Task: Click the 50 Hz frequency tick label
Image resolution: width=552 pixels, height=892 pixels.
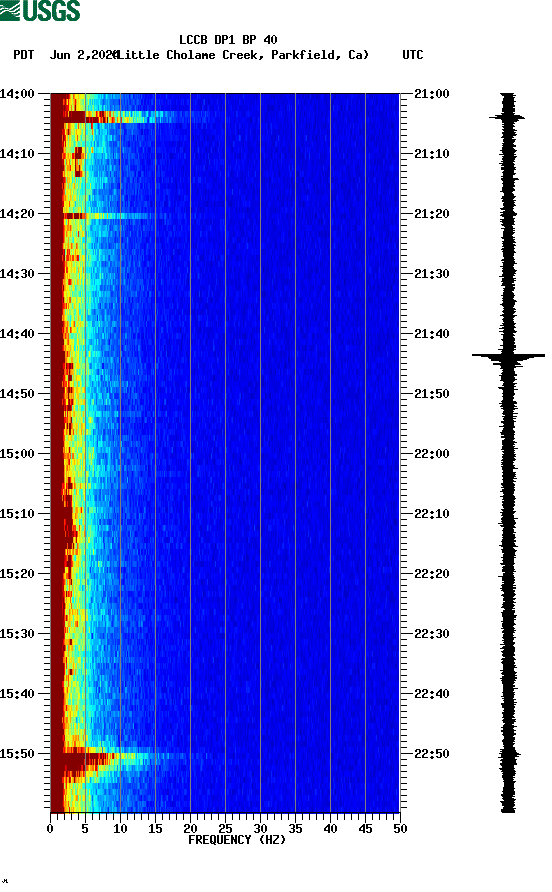Action: [x=401, y=829]
